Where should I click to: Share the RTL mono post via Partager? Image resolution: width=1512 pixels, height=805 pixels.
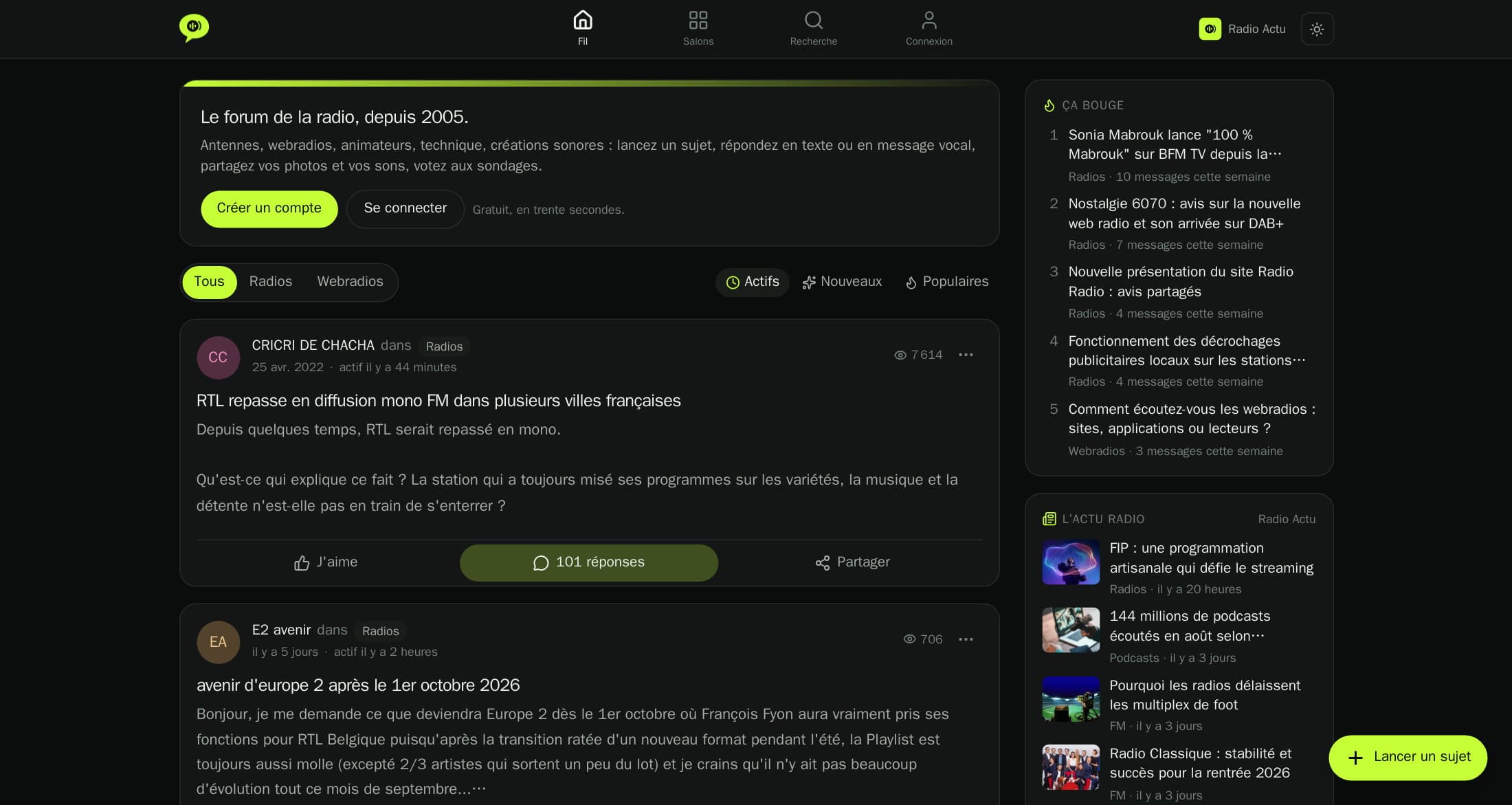pyautogui.click(x=852, y=562)
